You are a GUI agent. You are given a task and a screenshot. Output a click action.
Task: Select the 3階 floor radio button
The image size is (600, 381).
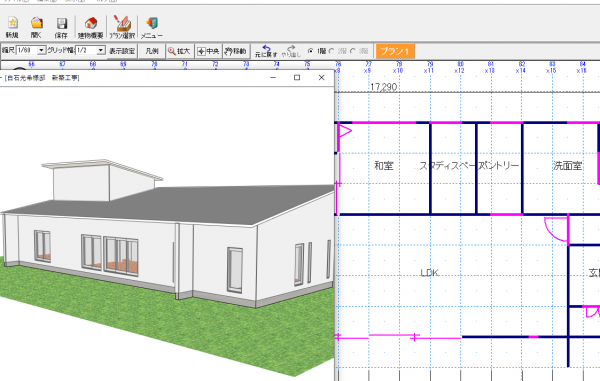coord(352,51)
